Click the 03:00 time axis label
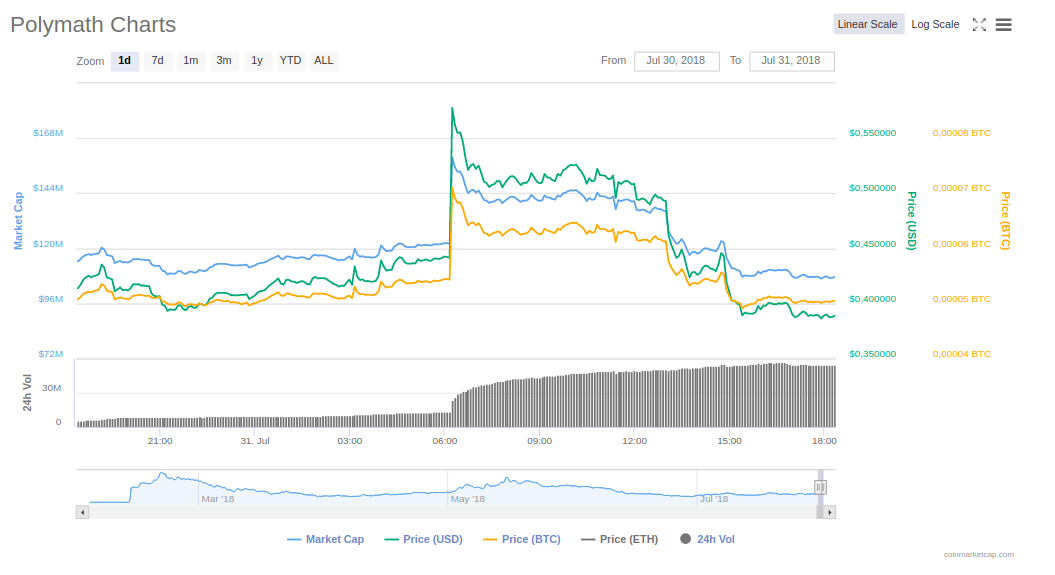The height and width of the screenshot is (575, 1055). 350,441
